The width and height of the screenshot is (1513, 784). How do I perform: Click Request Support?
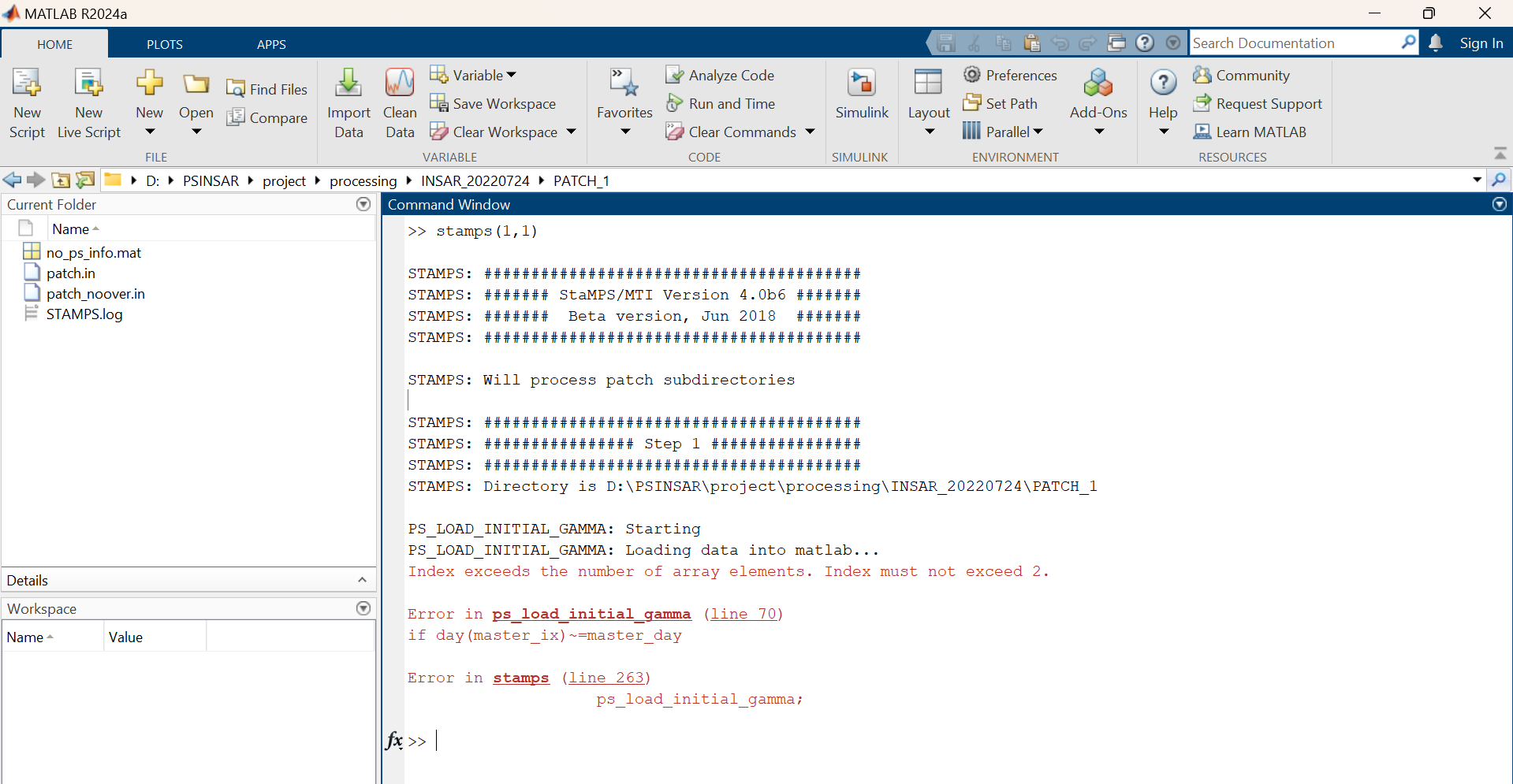(x=1258, y=103)
